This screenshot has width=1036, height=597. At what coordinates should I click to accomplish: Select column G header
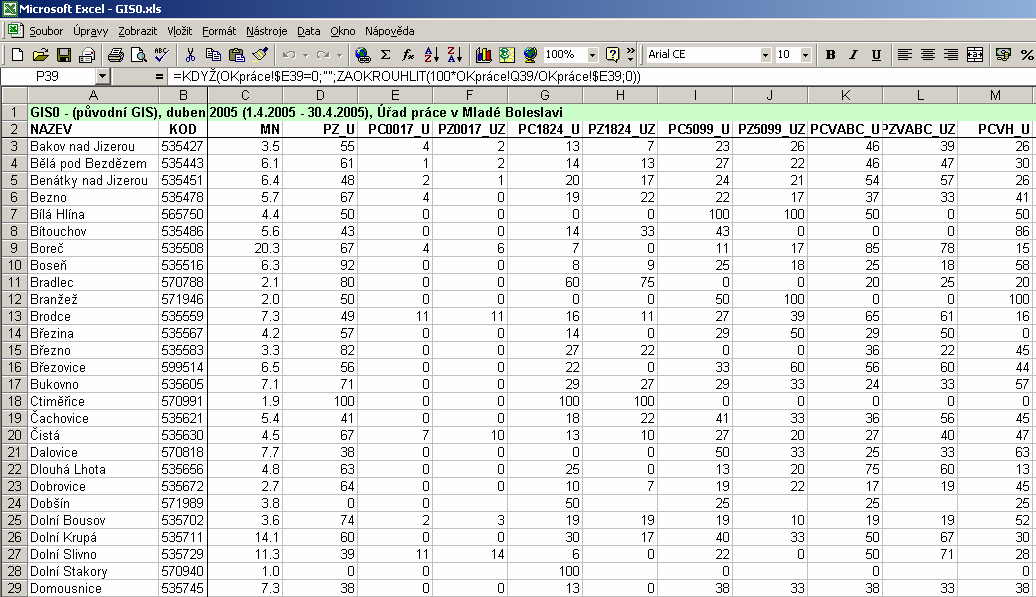tap(545, 95)
